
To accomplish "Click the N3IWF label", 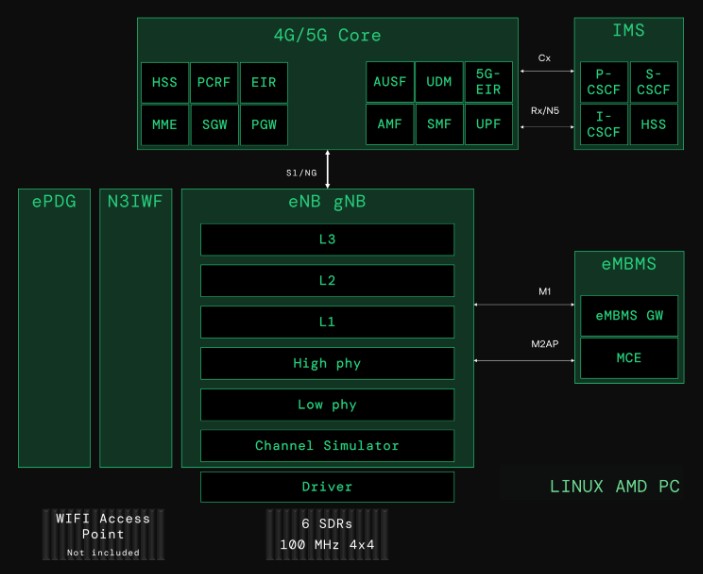I will pyautogui.click(x=135, y=201).
